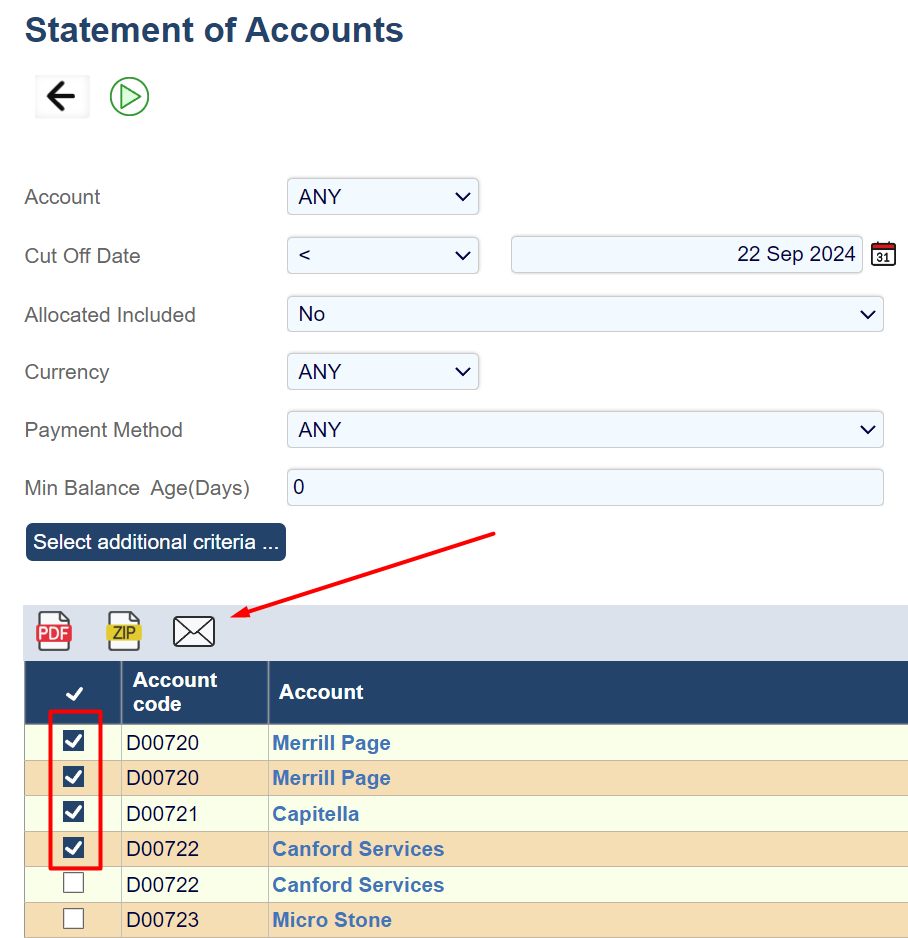Image resolution: width=908 pixels, height=938 pixels.
Task: Toggle select-all checkmark in table header
Action: [74, 693]
